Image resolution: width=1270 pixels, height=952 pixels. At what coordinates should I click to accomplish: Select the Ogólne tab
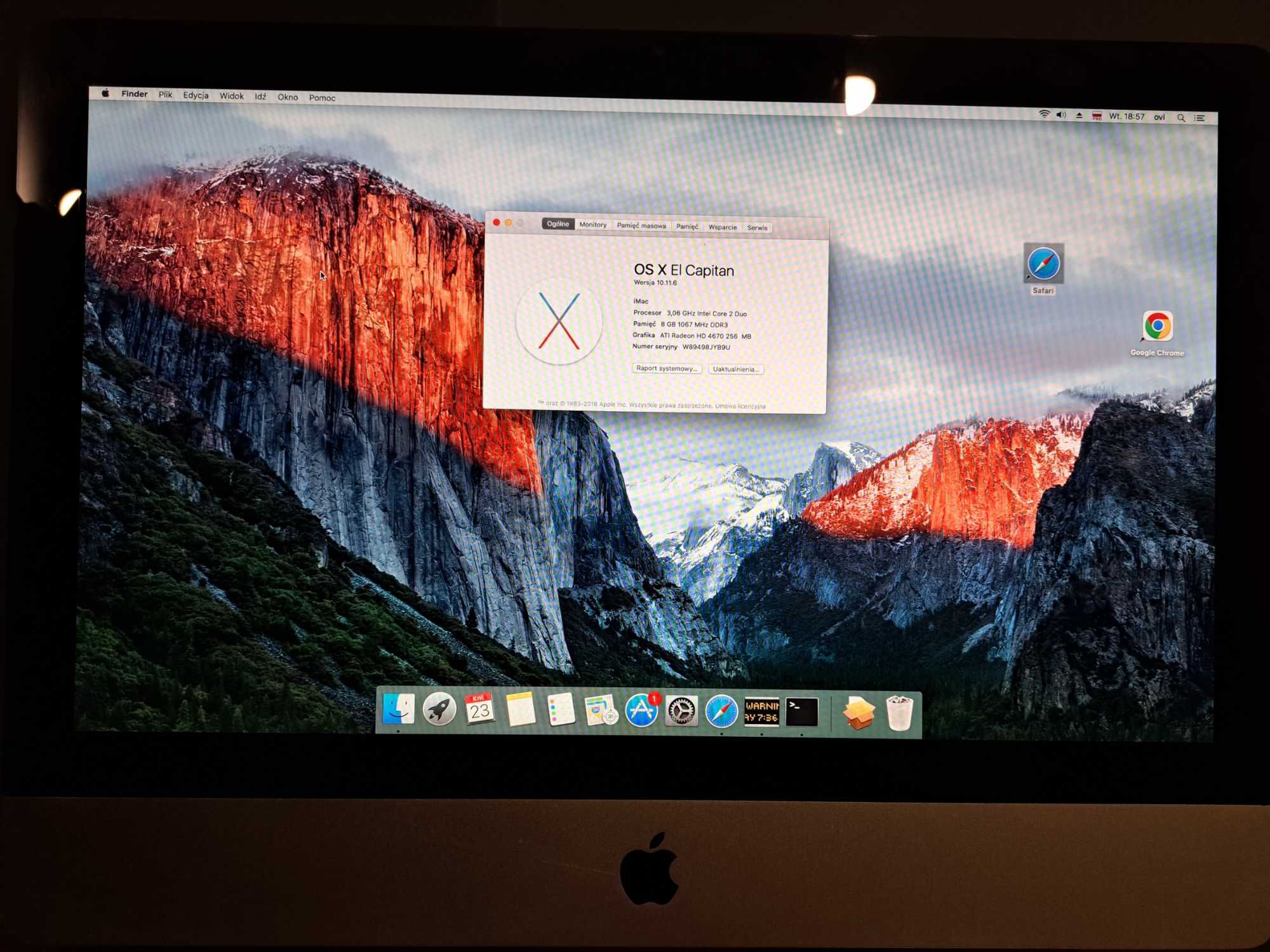click(x=558, y=224)
